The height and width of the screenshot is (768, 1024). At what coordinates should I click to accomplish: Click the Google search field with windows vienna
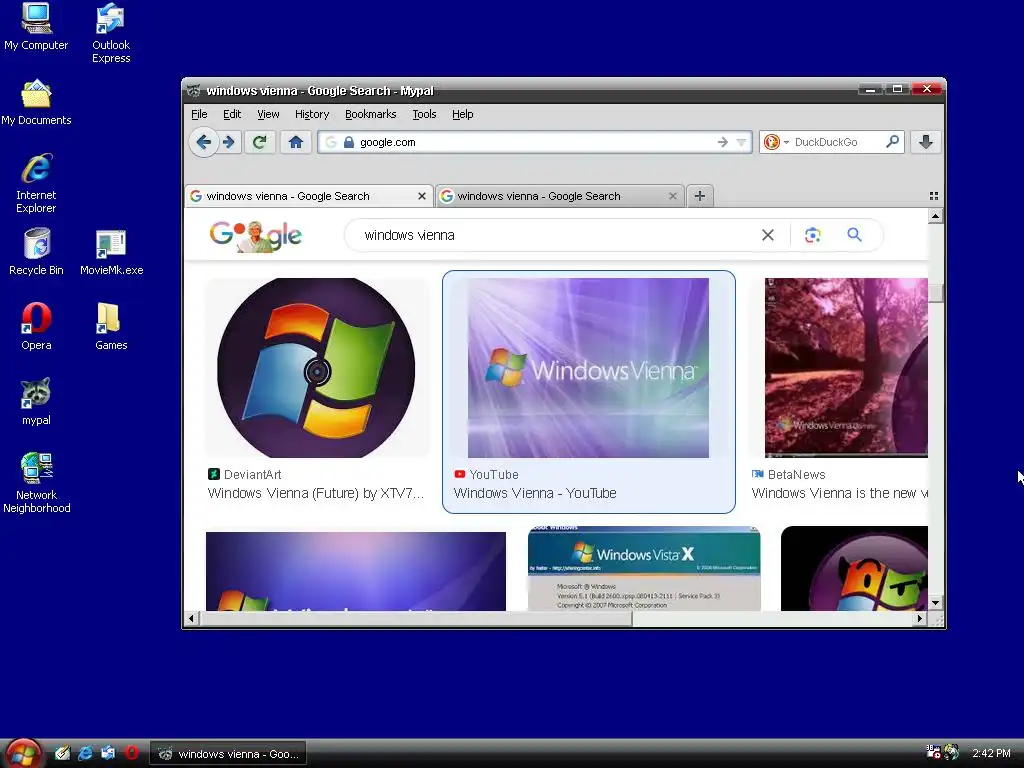555,235
